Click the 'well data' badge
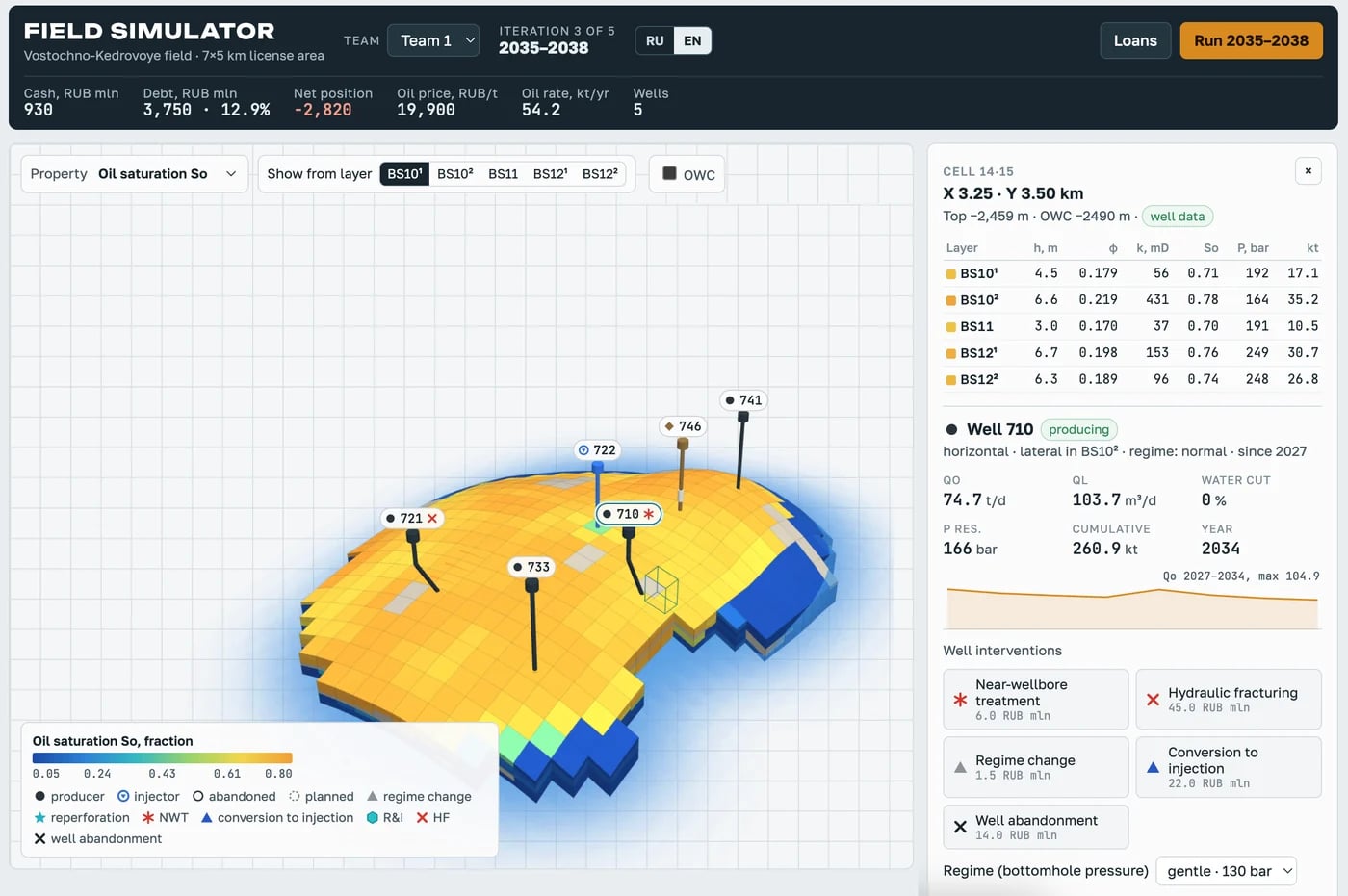This screenshot has width=1348, height=896. [x=1177, y=217]
